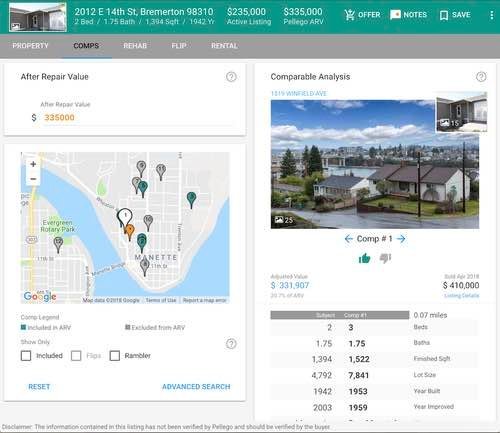500x433 pixels.
Task: Click the gray pin near 11th St in Manette
Action: [144, 267]
